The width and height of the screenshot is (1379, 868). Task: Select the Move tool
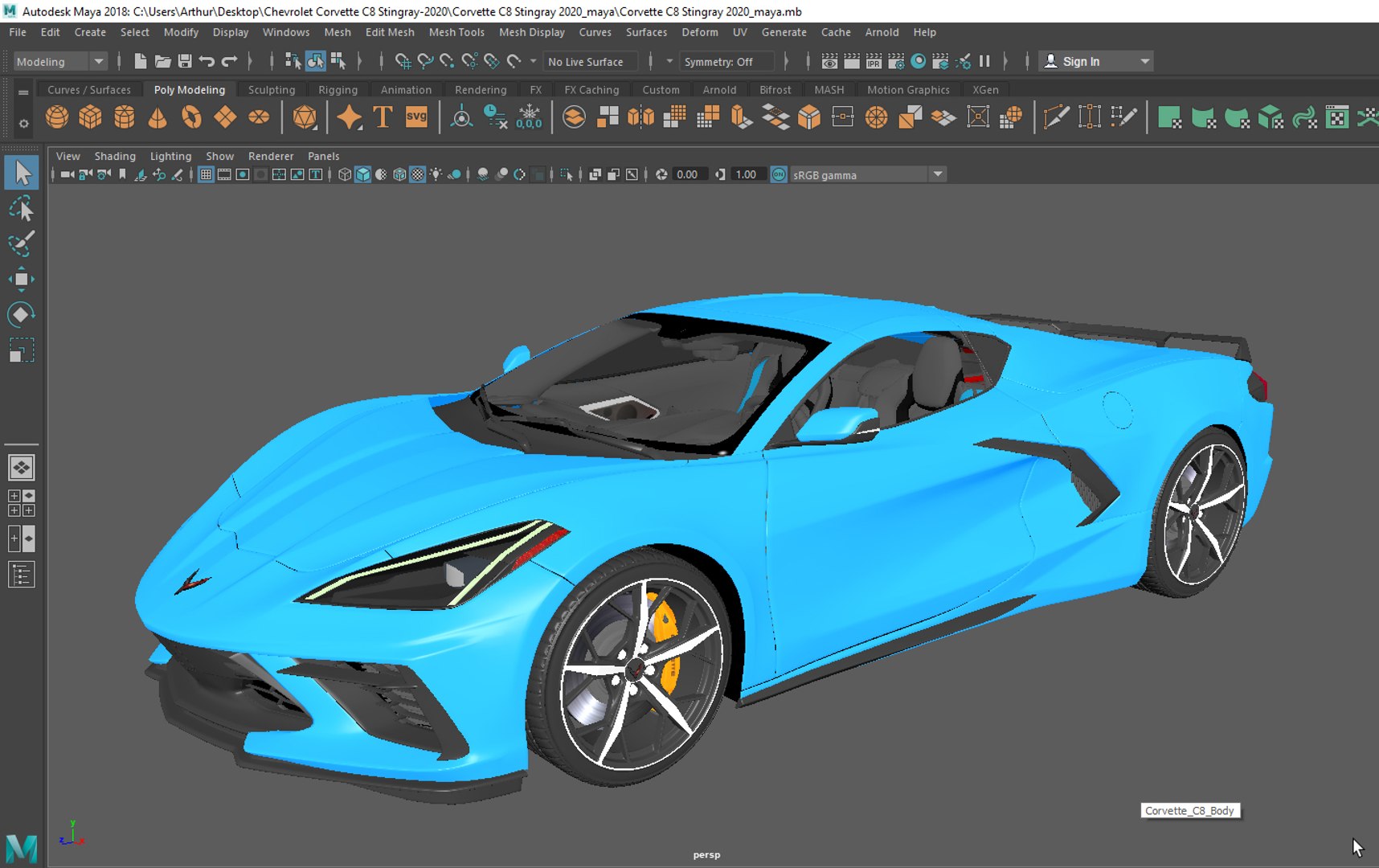[x=22, y=279]
